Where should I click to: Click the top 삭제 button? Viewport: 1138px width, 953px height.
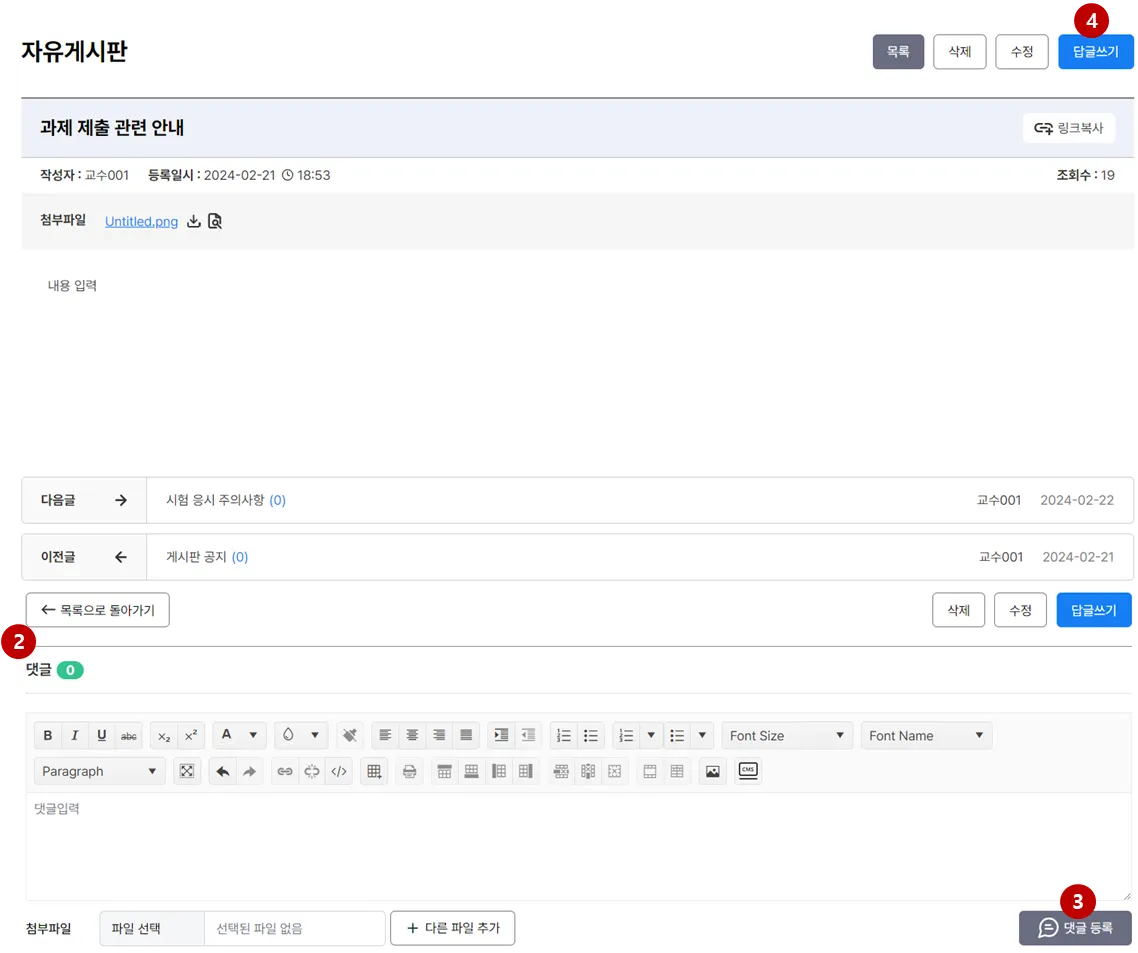coord(959,52)
